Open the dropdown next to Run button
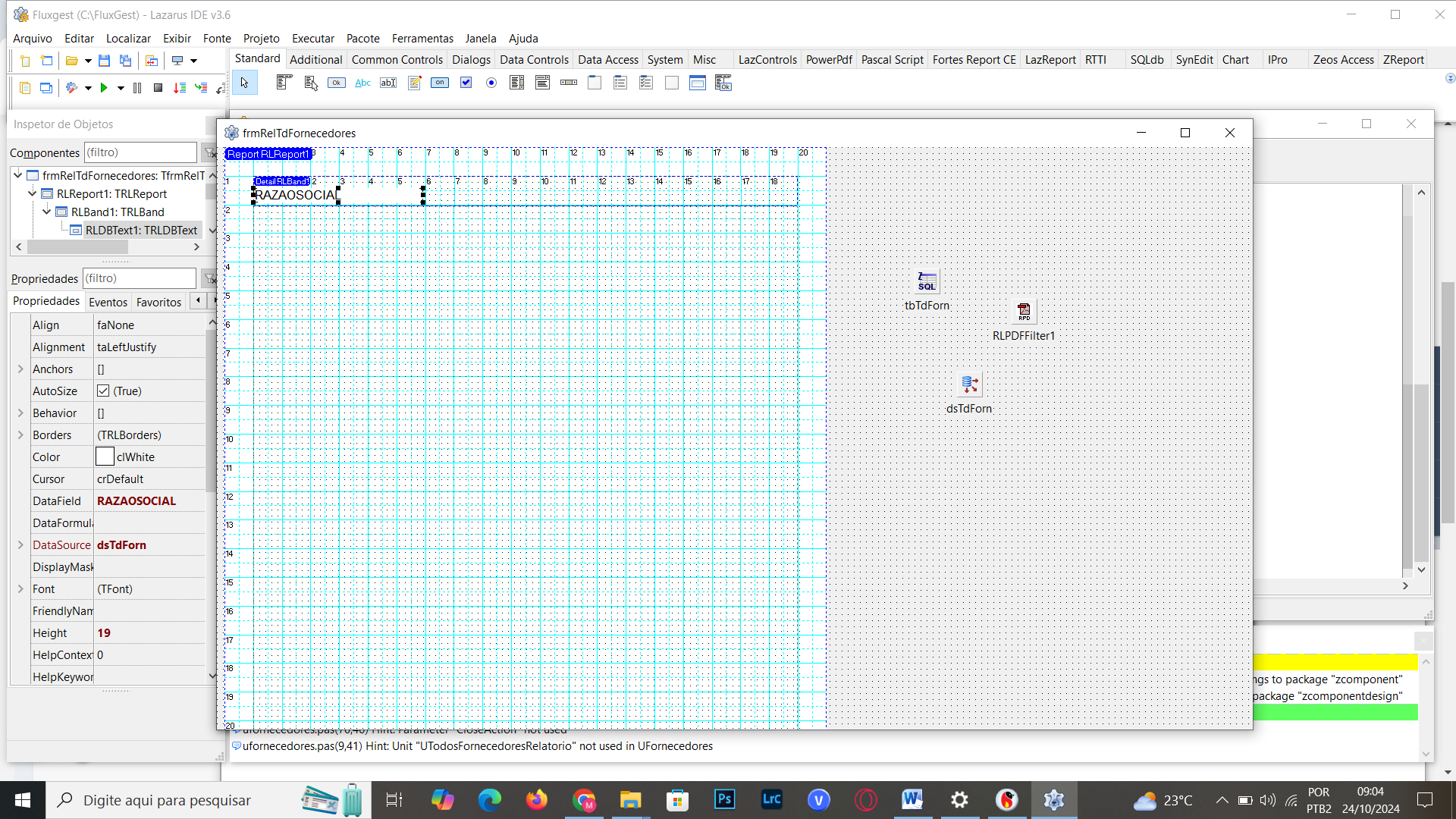Viewport: 1456px width, 819px height. (121, 89)
